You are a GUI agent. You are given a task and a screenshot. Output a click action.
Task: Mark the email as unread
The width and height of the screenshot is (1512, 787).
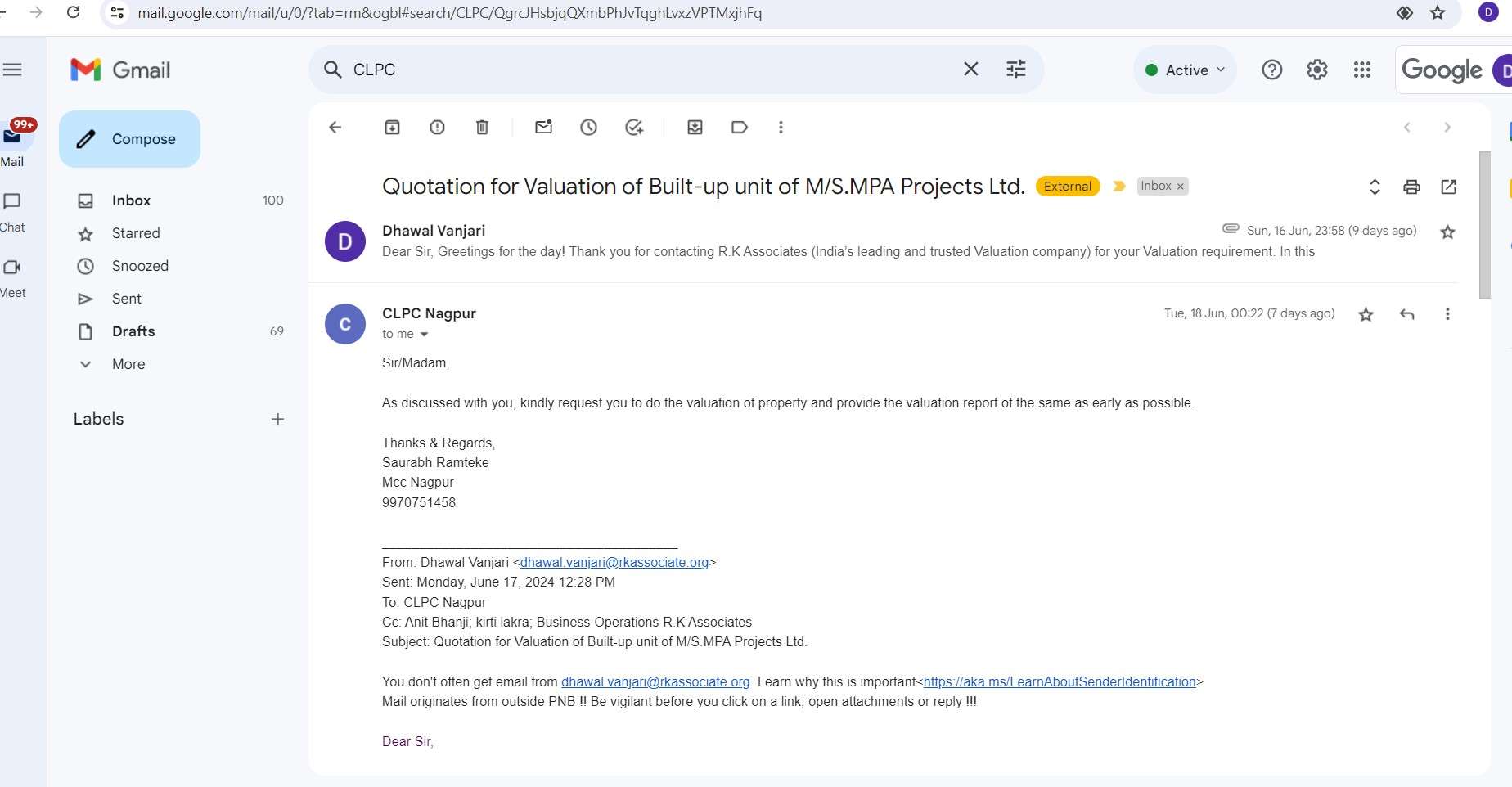tap(544, 128)
